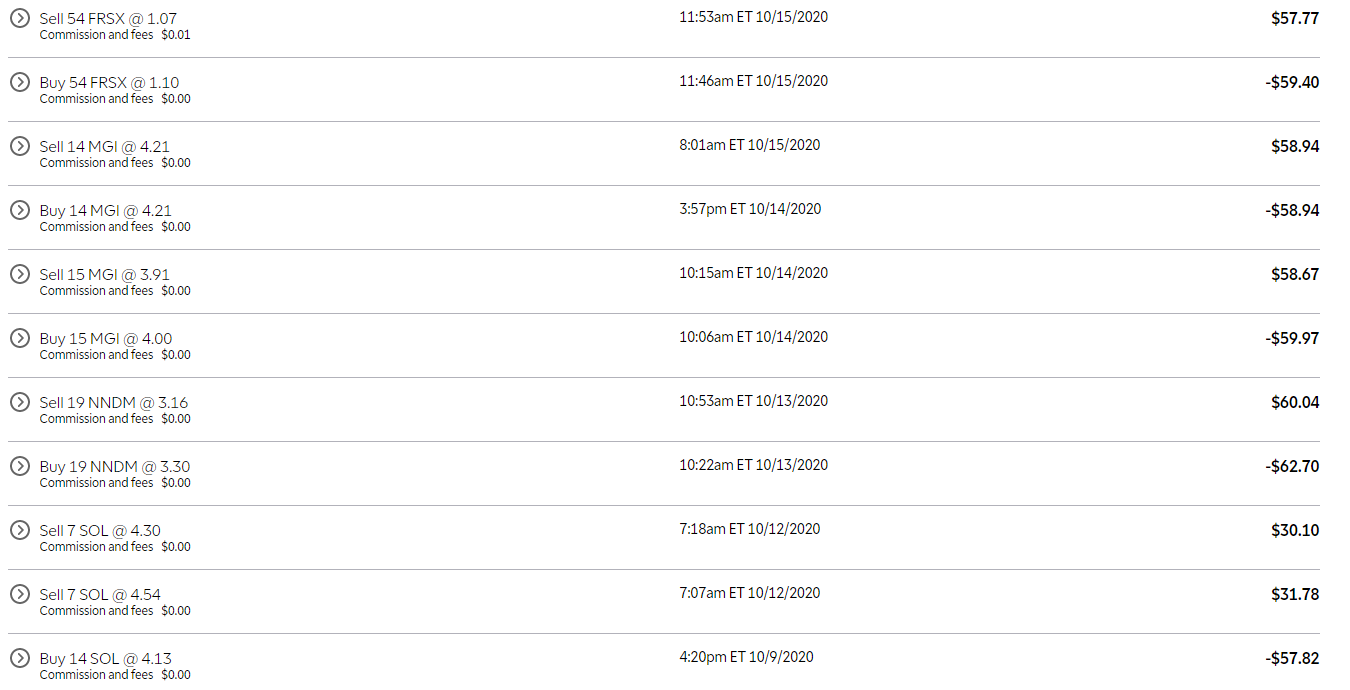Expand the Buy 14 SOL @ 4.13 trade

(20, 658)
